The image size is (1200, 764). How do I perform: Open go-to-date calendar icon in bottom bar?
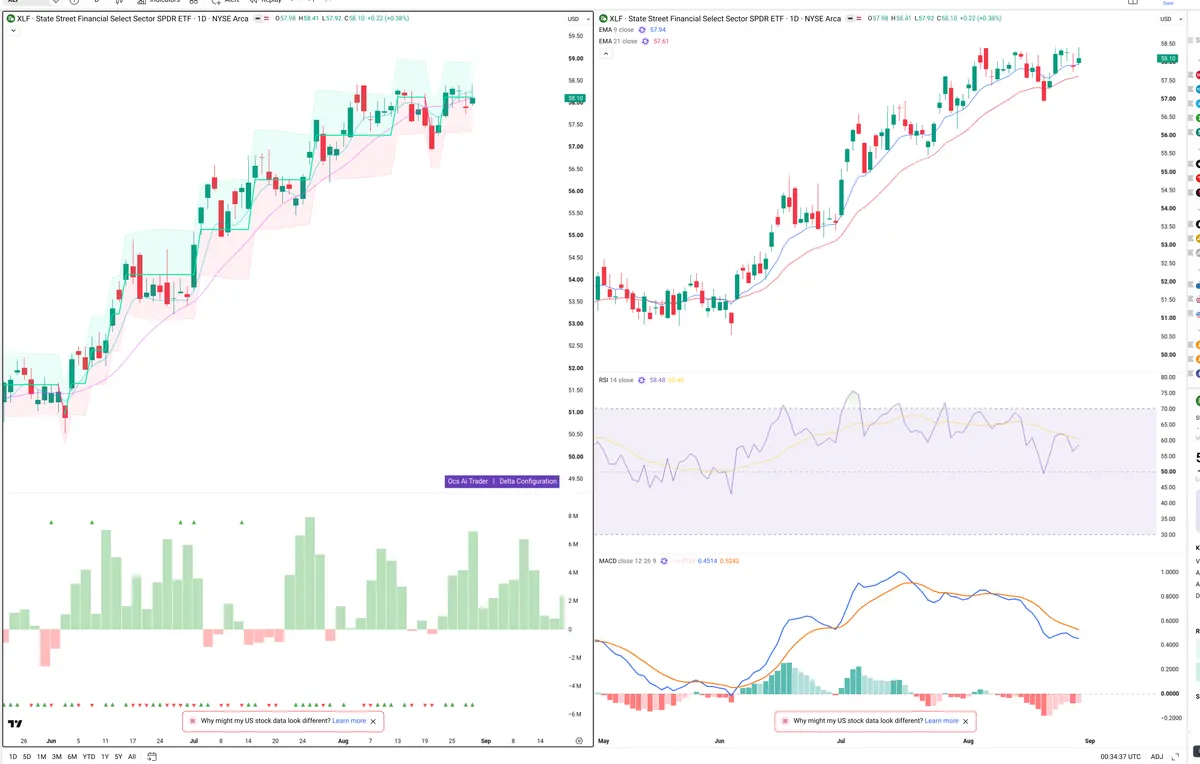pos(150,756)
